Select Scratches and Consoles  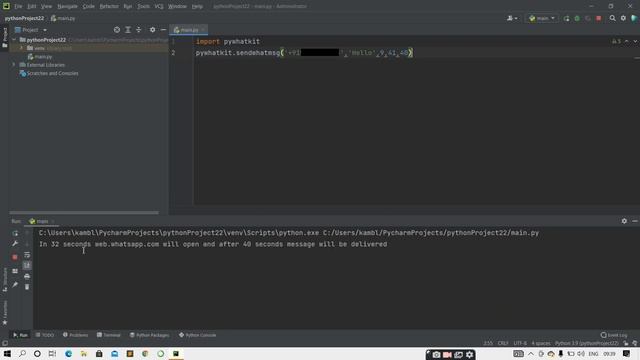pos(49,73)
